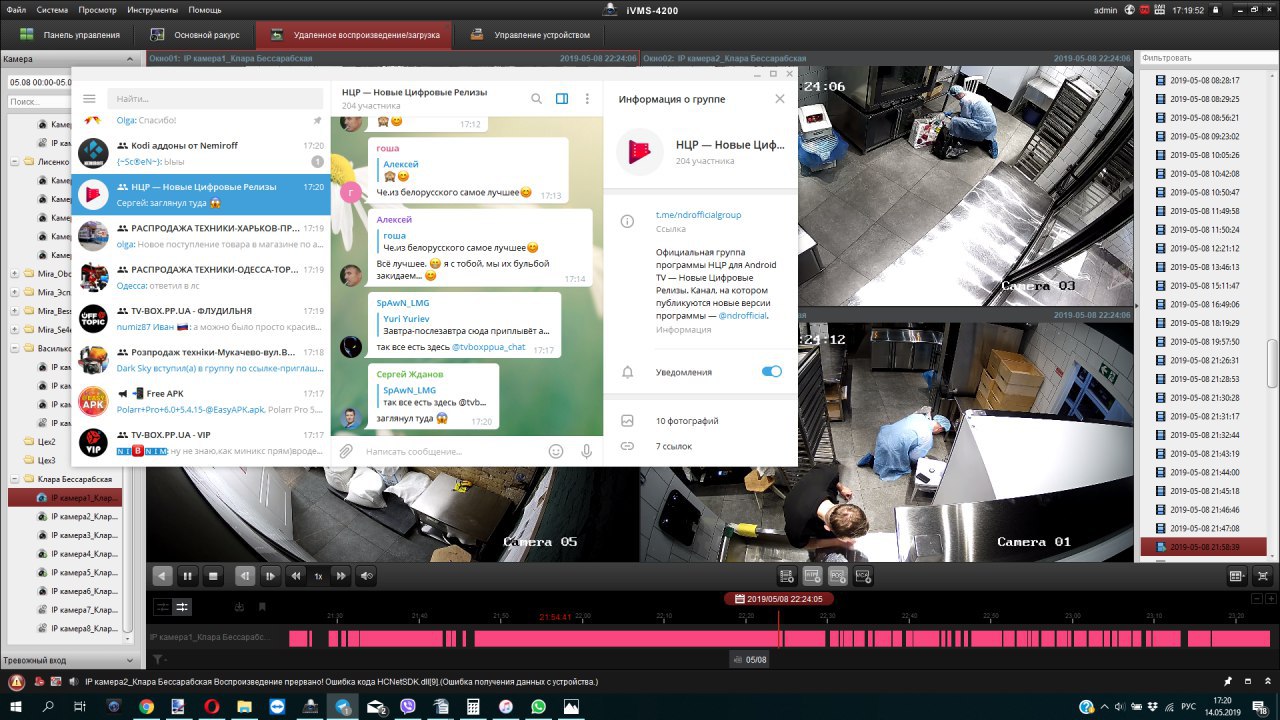Pause the video playback

(187, 576)
